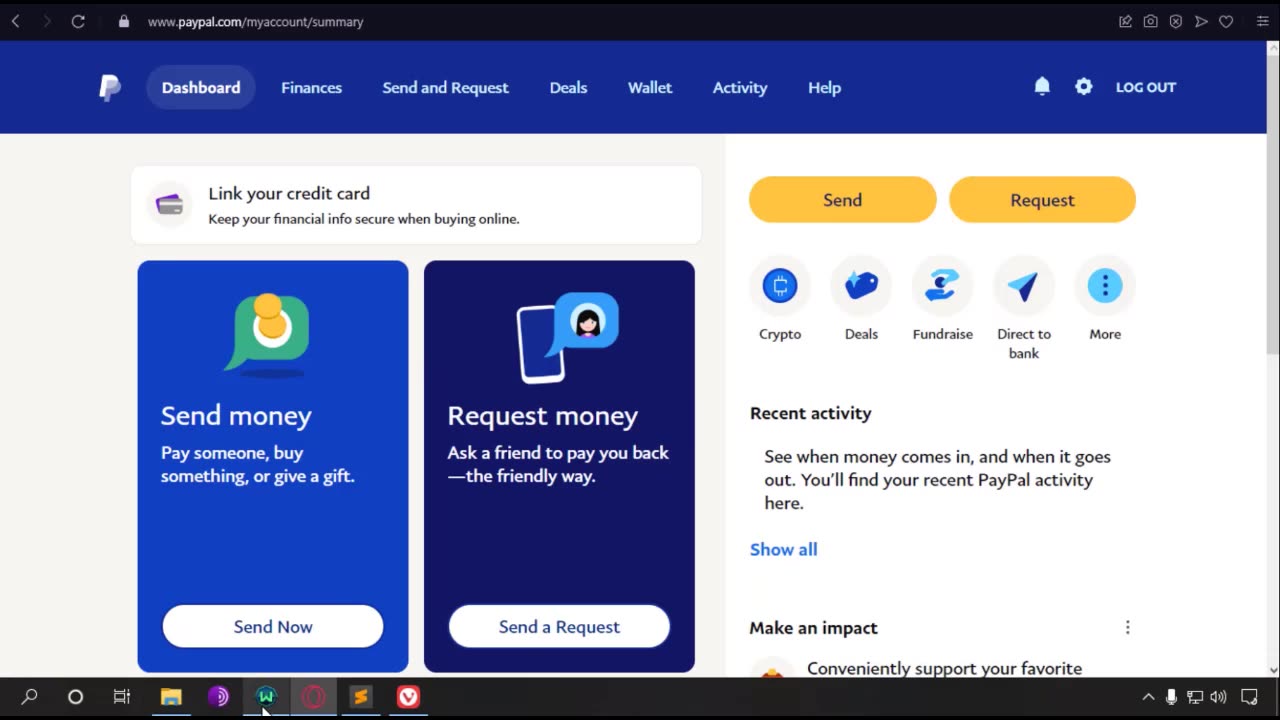Click the padlock site security icon
Screen dimensions: 1280x720
point(124,21)
